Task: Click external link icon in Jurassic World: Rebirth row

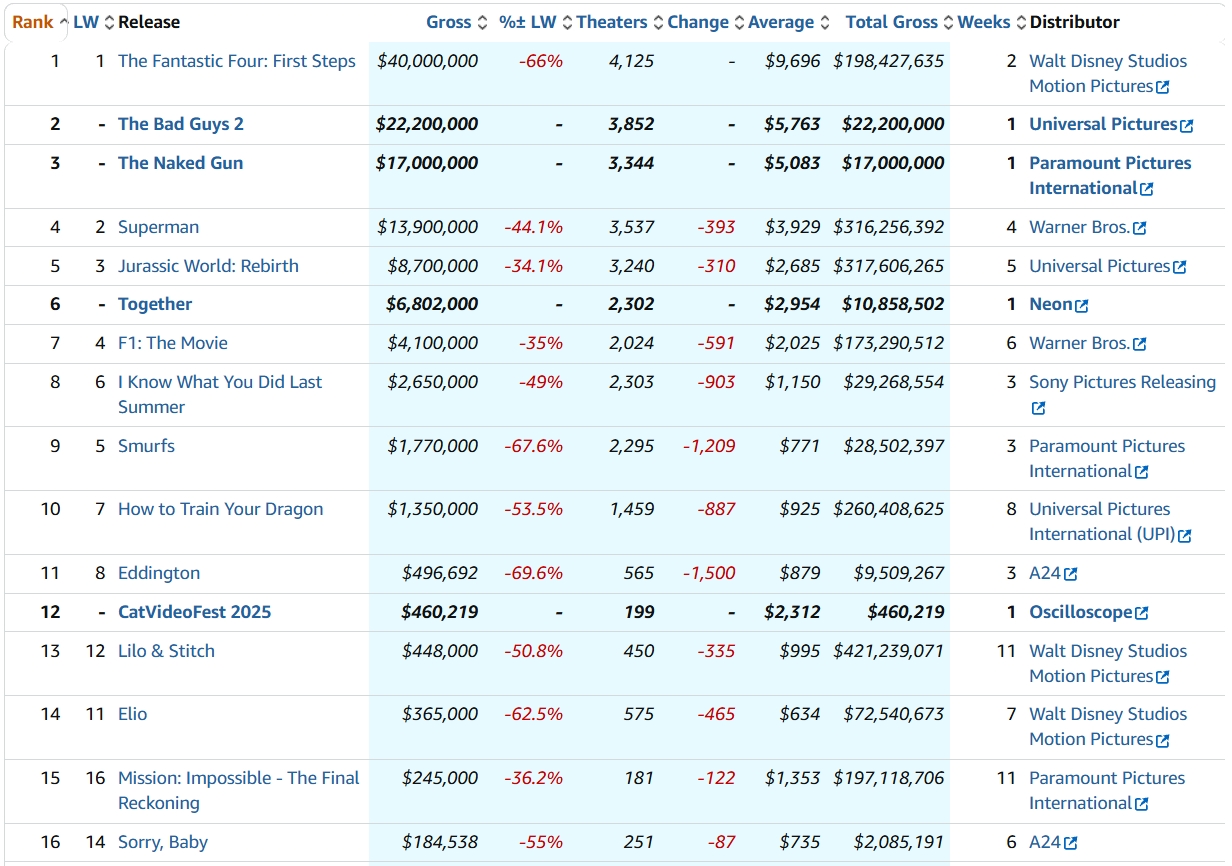Action: [x=1179, y=268]
